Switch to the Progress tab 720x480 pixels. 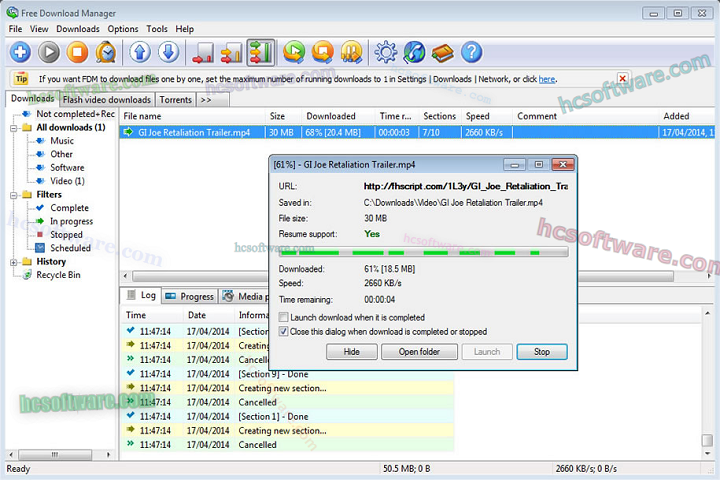190,297
